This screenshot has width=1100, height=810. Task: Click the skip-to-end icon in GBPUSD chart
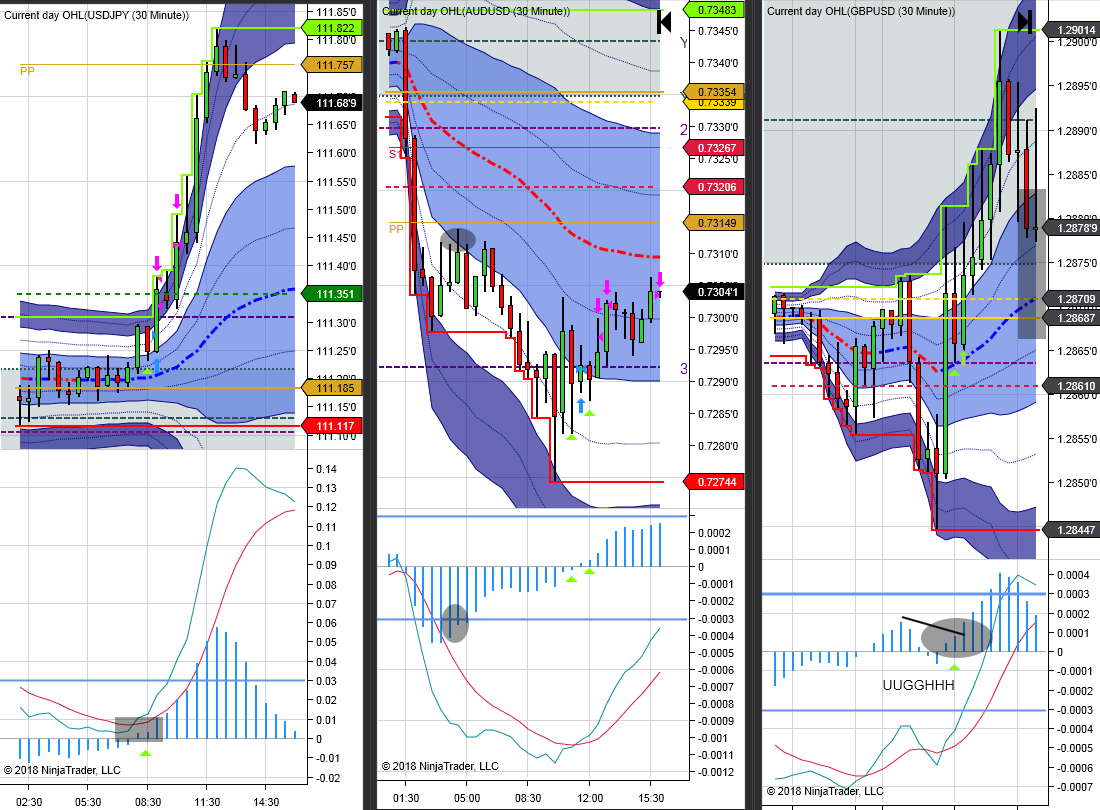(x=1025, y=22)
